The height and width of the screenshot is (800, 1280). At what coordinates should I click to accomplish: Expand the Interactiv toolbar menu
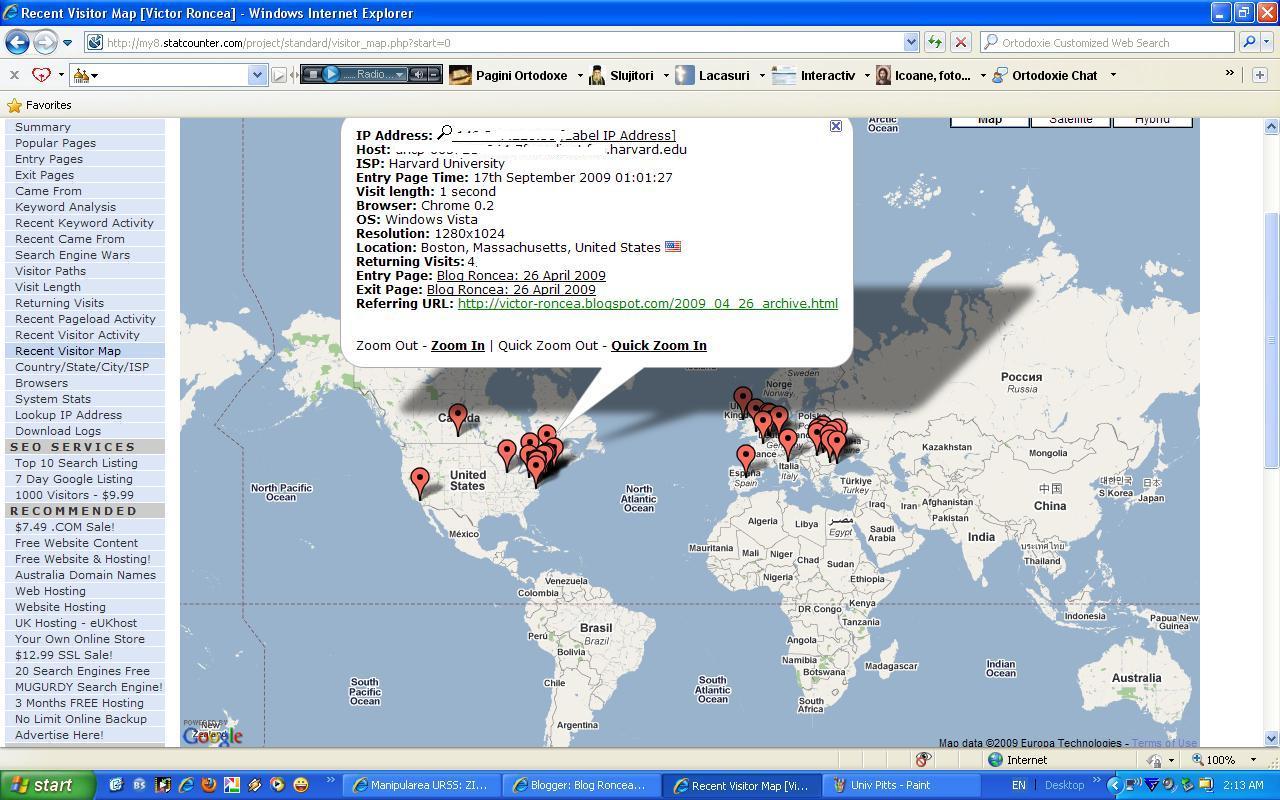click(867, 75)
